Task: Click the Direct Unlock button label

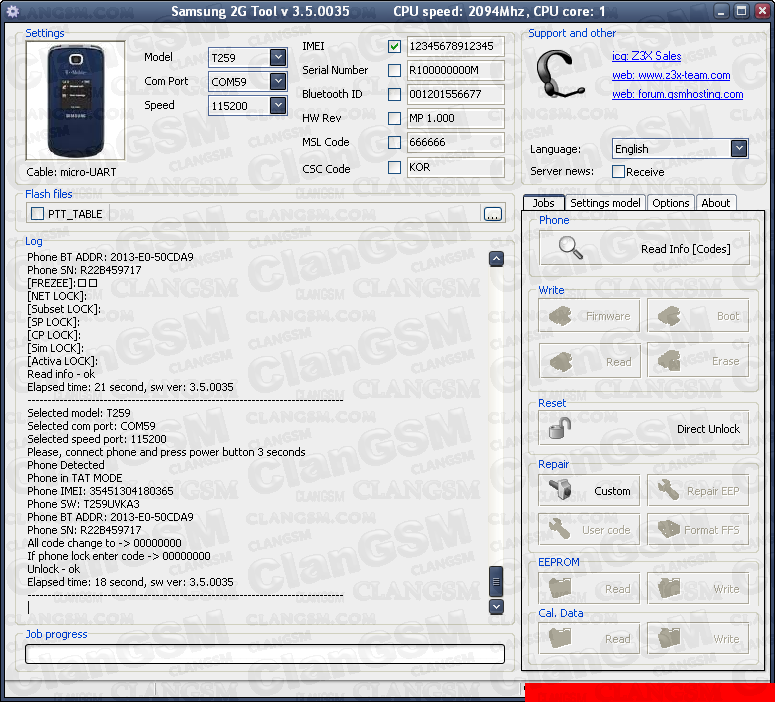Action: 708,429
